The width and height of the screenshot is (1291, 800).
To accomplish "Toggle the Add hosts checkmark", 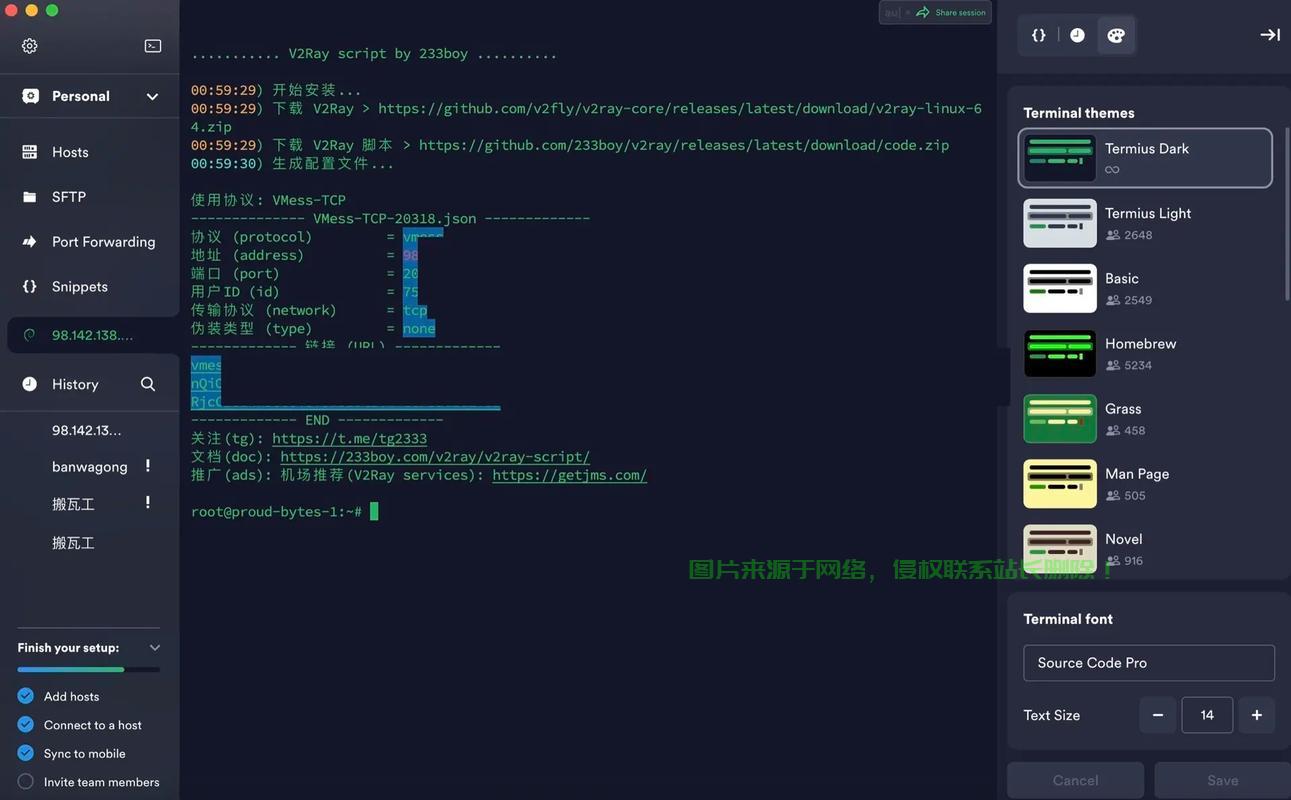I will (26, 696).
